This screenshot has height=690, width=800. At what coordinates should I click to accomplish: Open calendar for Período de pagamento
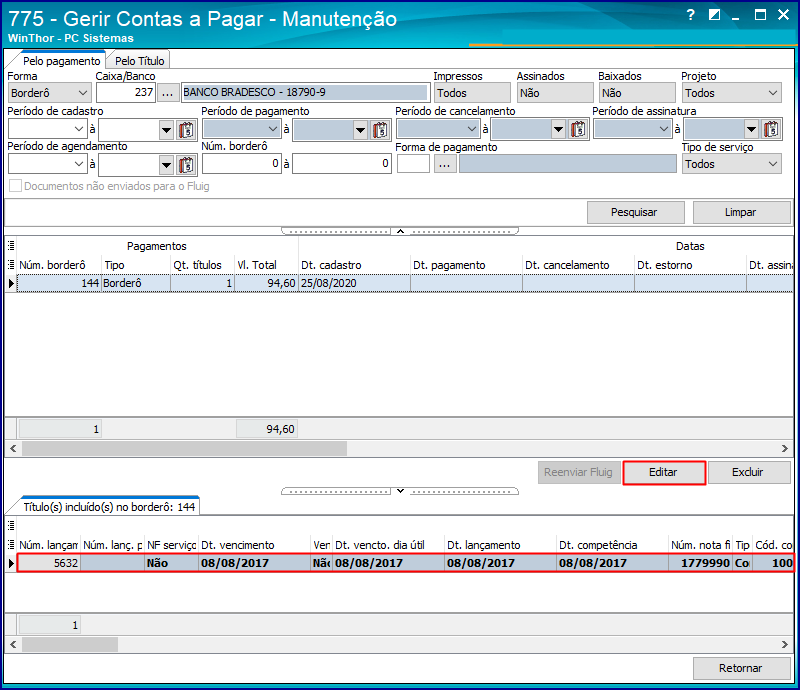[x=380, y=130]
